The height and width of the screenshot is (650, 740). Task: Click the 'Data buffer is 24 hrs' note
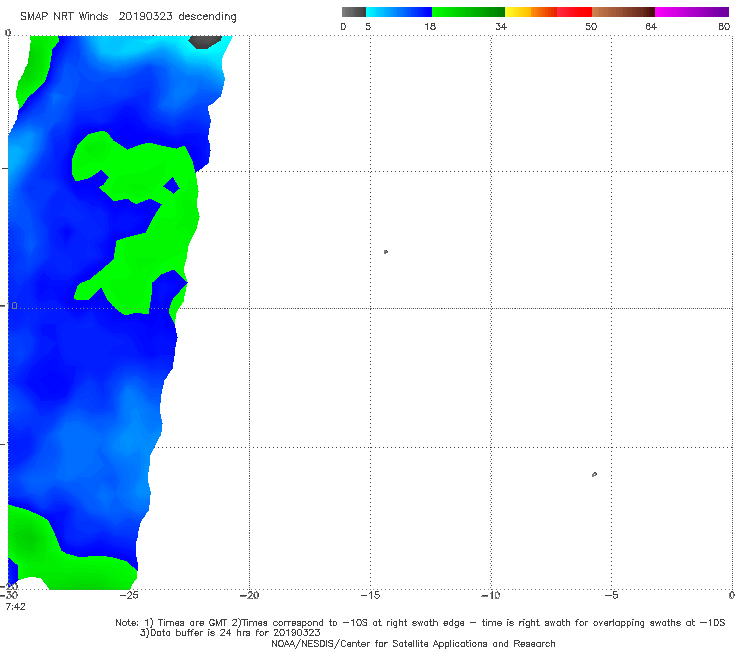point(230,633)
